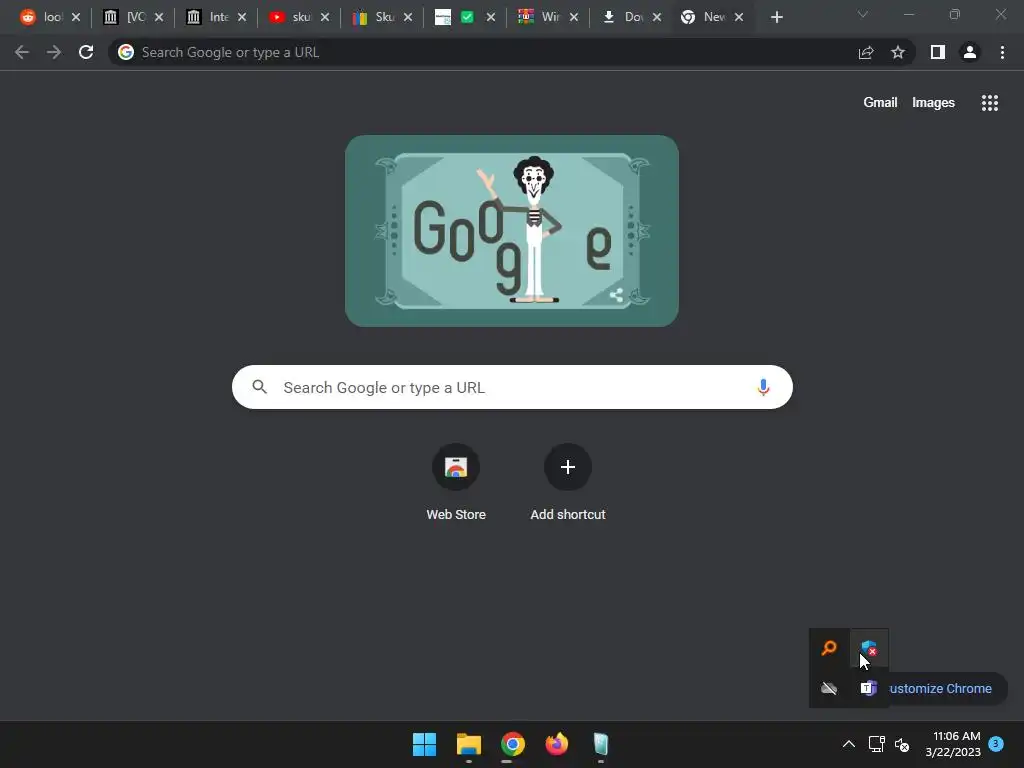The height and width of the screenshot is (768, 1024).
Task: Click the Google icon in address bar
Action: (x=125, y=52)
